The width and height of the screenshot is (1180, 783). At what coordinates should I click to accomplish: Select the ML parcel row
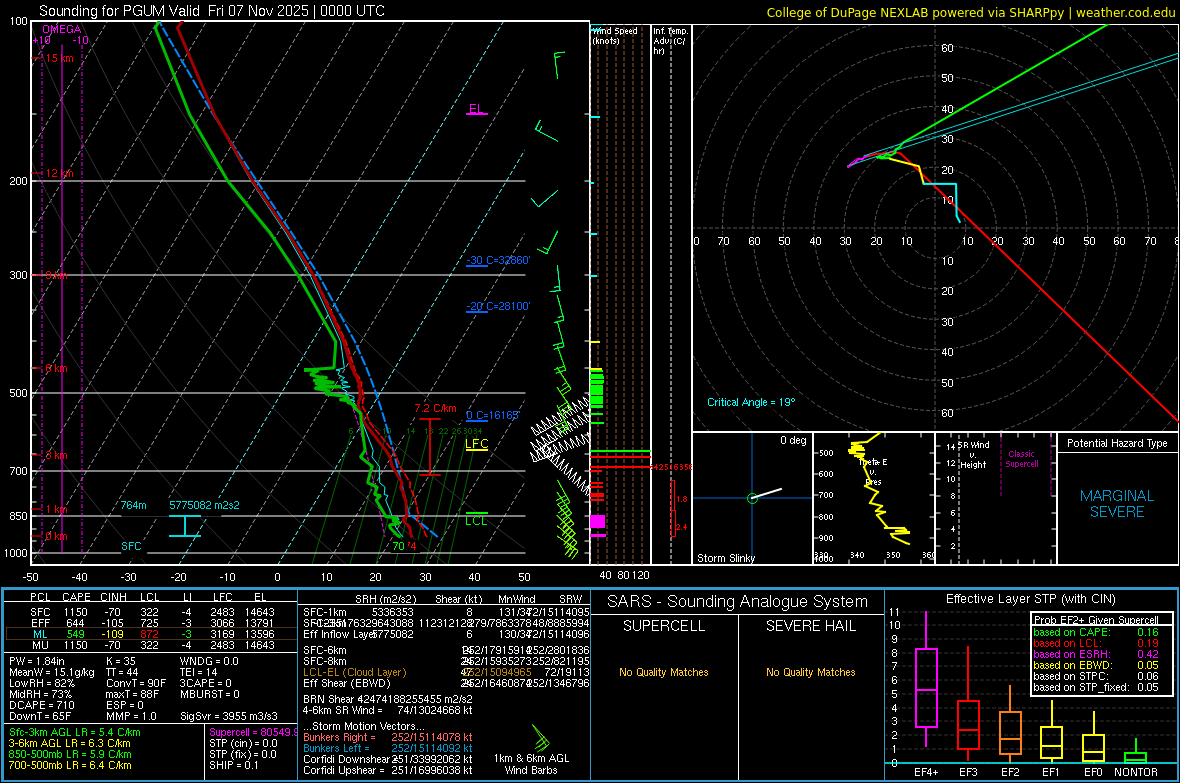(x=151, y=634)
